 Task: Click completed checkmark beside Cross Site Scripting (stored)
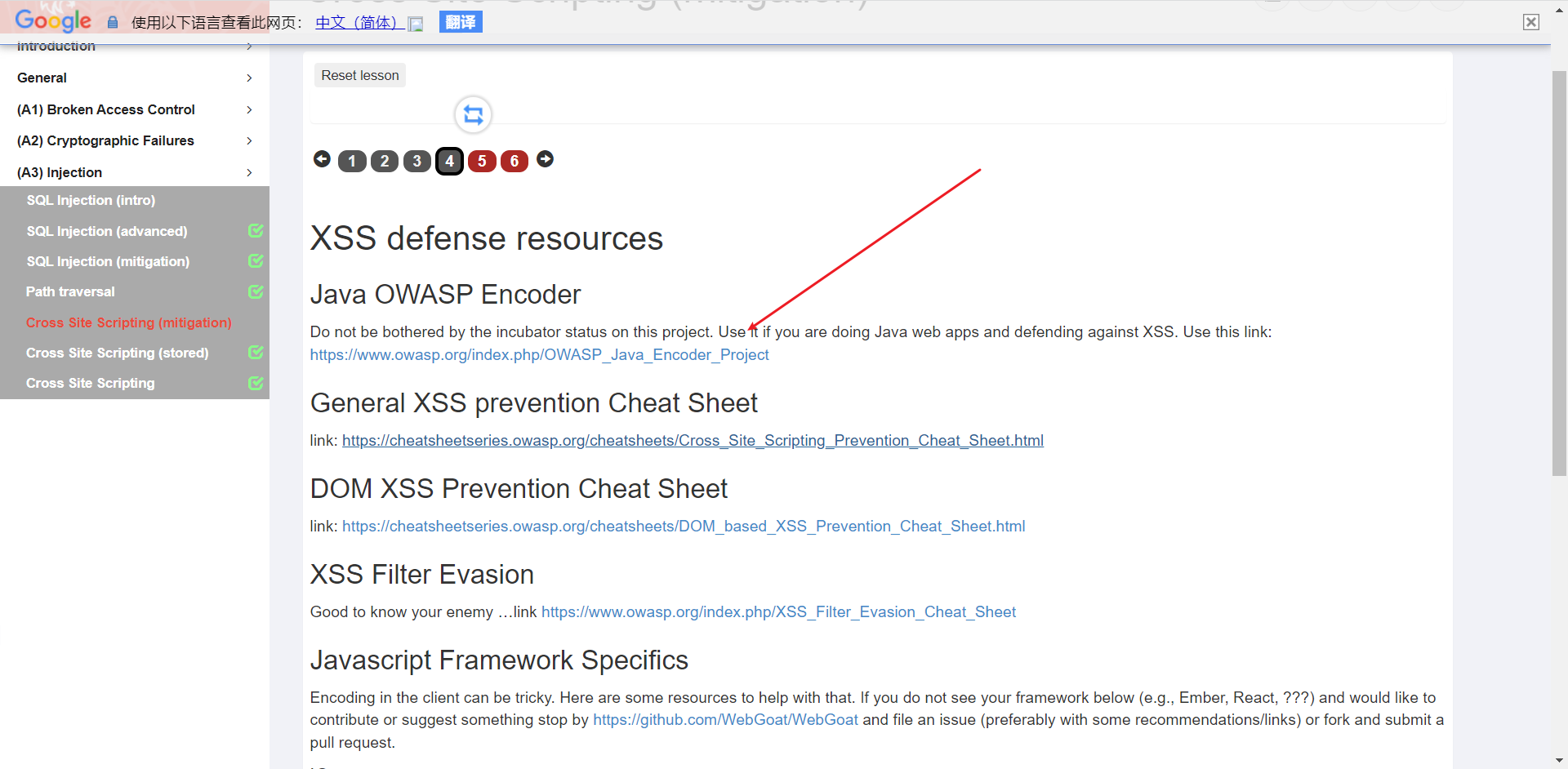point(256,352)
